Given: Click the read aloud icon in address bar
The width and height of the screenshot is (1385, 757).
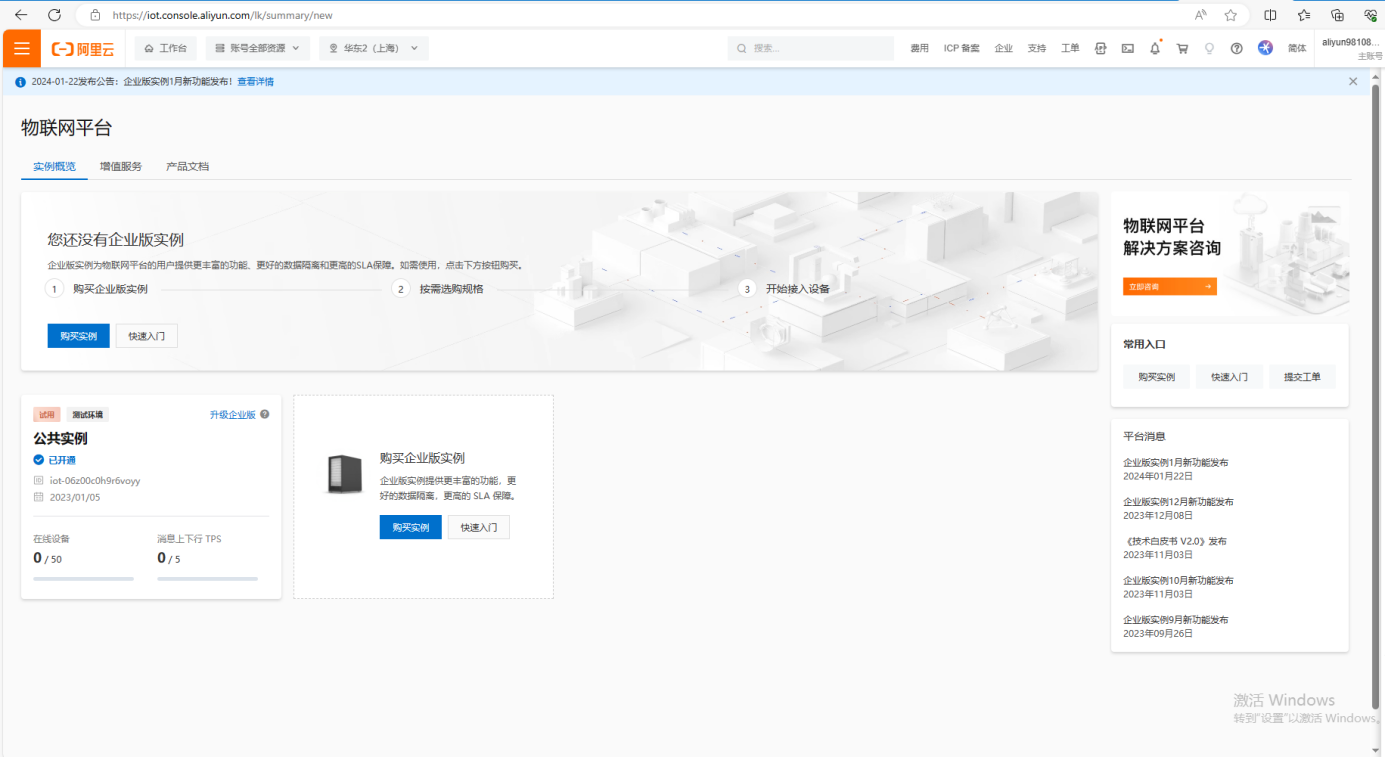Looking at the screenshot, I should (x=1200, y=15).
